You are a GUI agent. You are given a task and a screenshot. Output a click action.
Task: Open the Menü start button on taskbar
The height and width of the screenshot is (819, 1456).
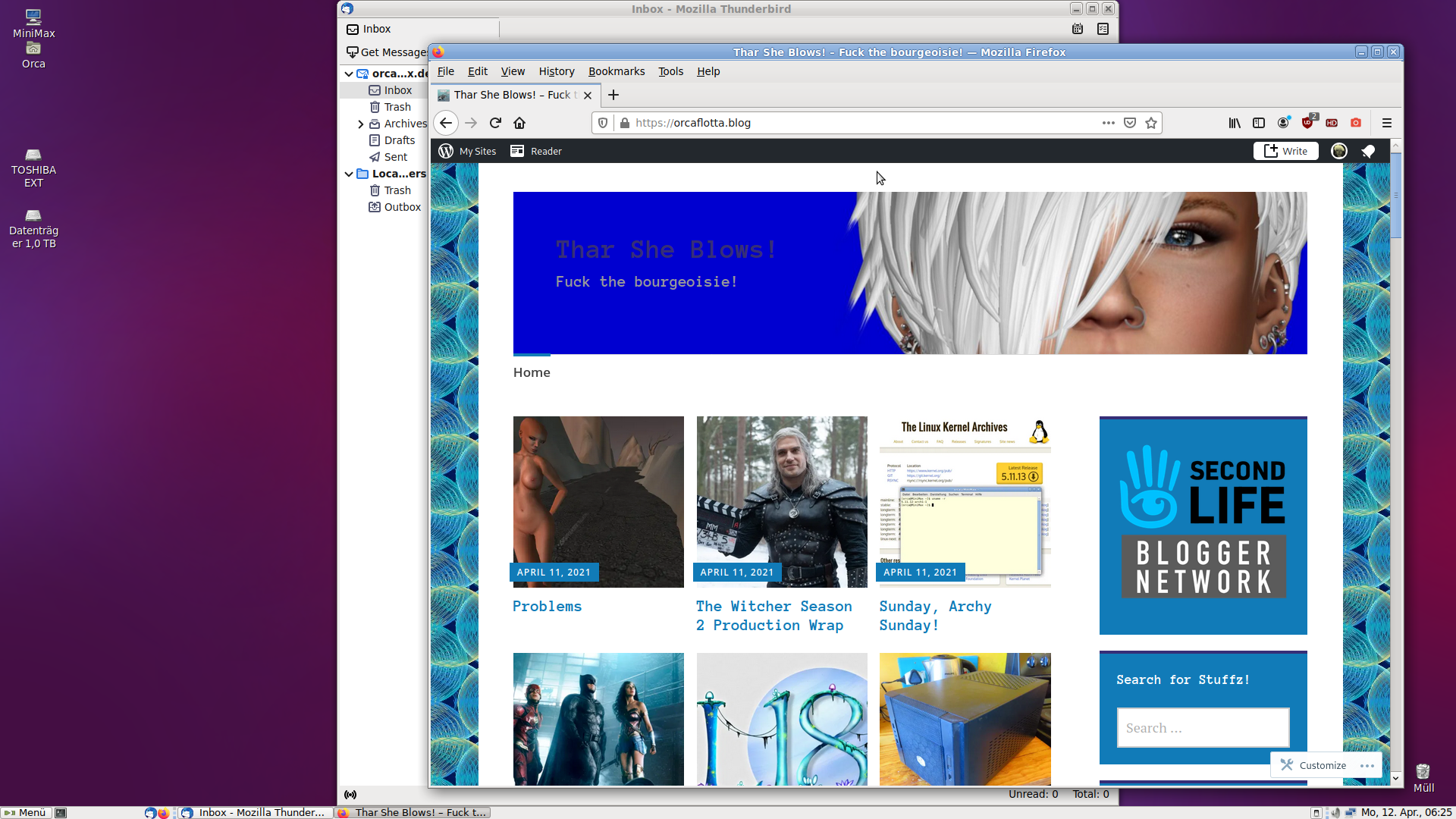(x=25, y=812)
